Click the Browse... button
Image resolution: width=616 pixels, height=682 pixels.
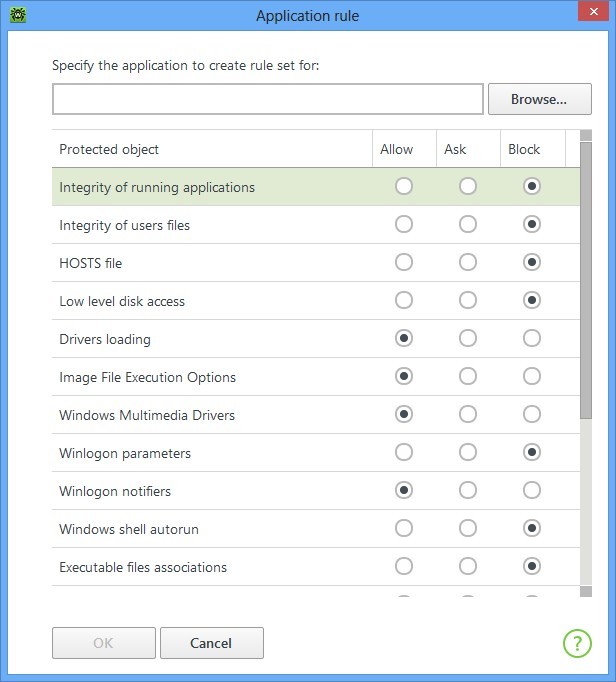click(x=538, y=100)
